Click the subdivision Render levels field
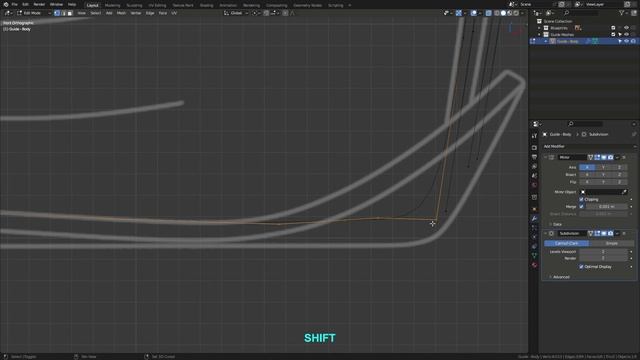The width and height of the screenshot is (640, 360). click(x=603, y=258)
